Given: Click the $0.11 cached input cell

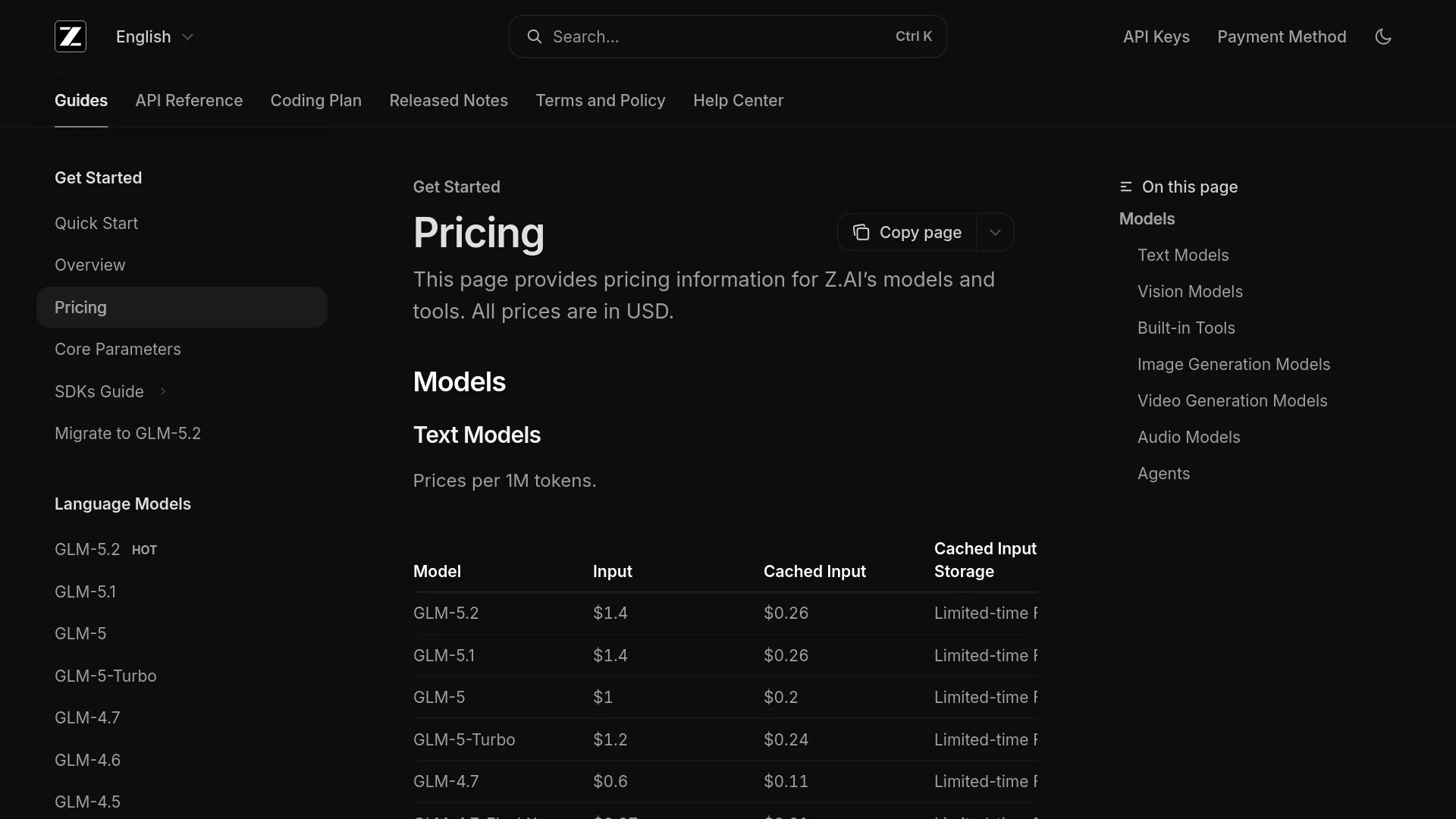Looking at the screenshot, I should (786, 781).
